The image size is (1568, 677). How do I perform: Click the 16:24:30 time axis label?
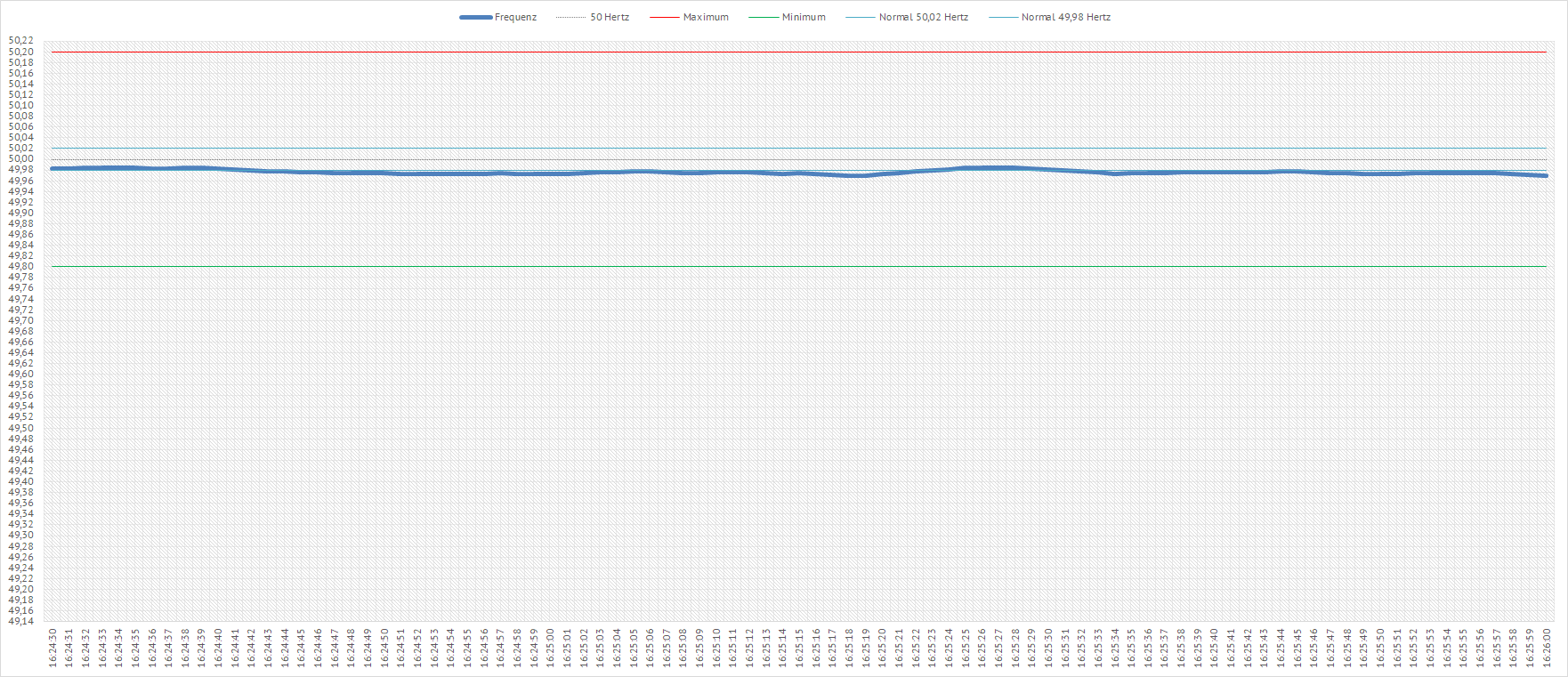53,647
